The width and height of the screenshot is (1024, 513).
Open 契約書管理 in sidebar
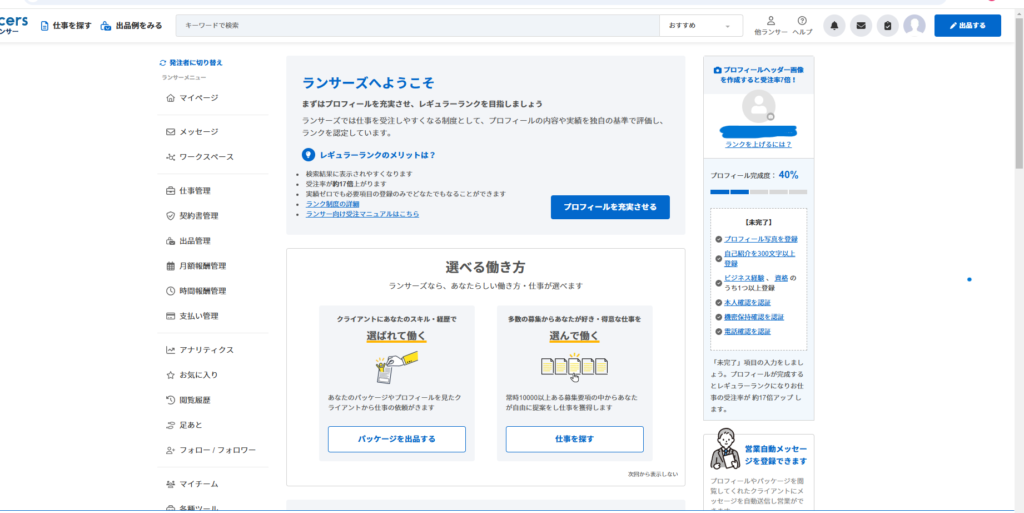pos(199,216)
